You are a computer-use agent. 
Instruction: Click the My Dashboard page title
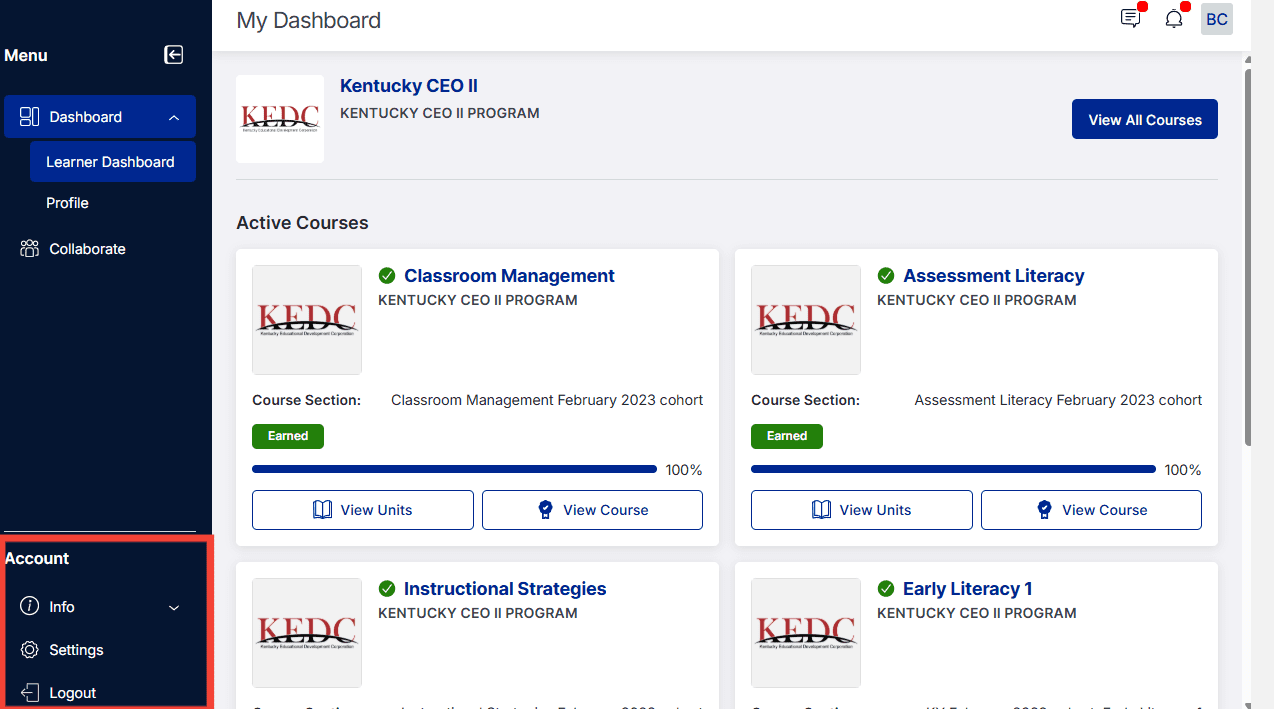(308, 20)
